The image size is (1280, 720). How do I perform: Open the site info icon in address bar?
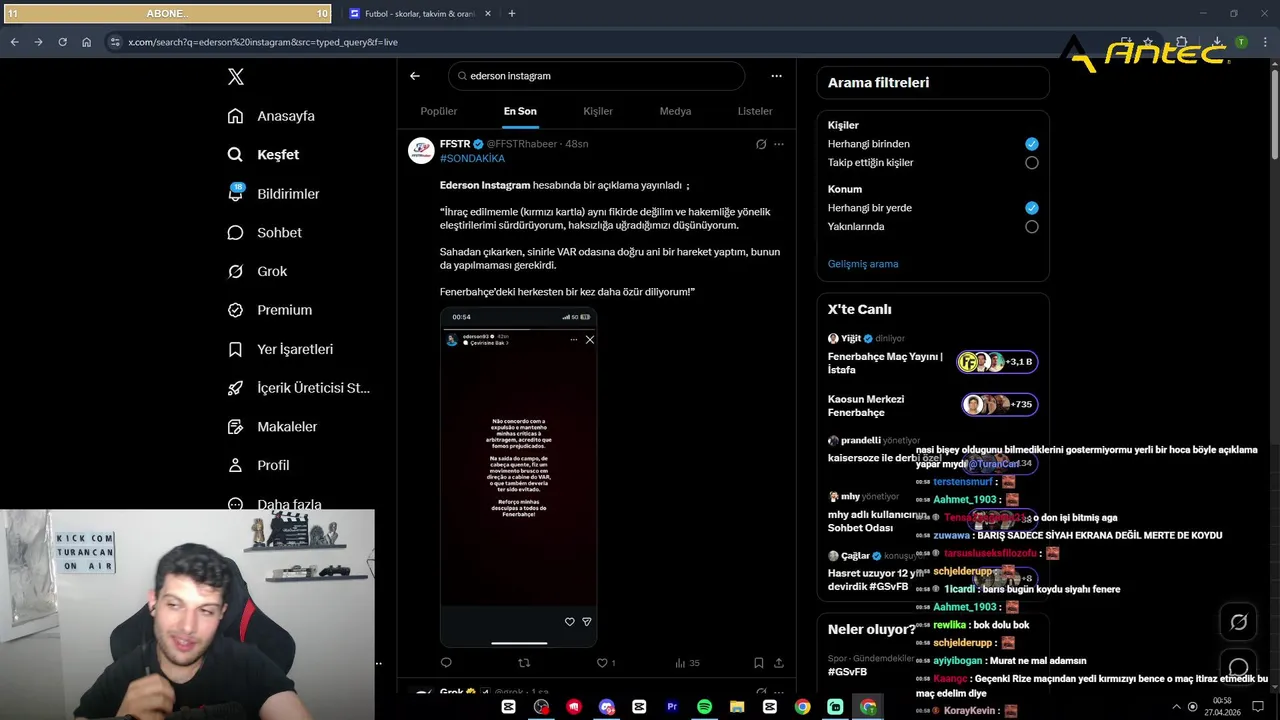(x=115, y=42)
